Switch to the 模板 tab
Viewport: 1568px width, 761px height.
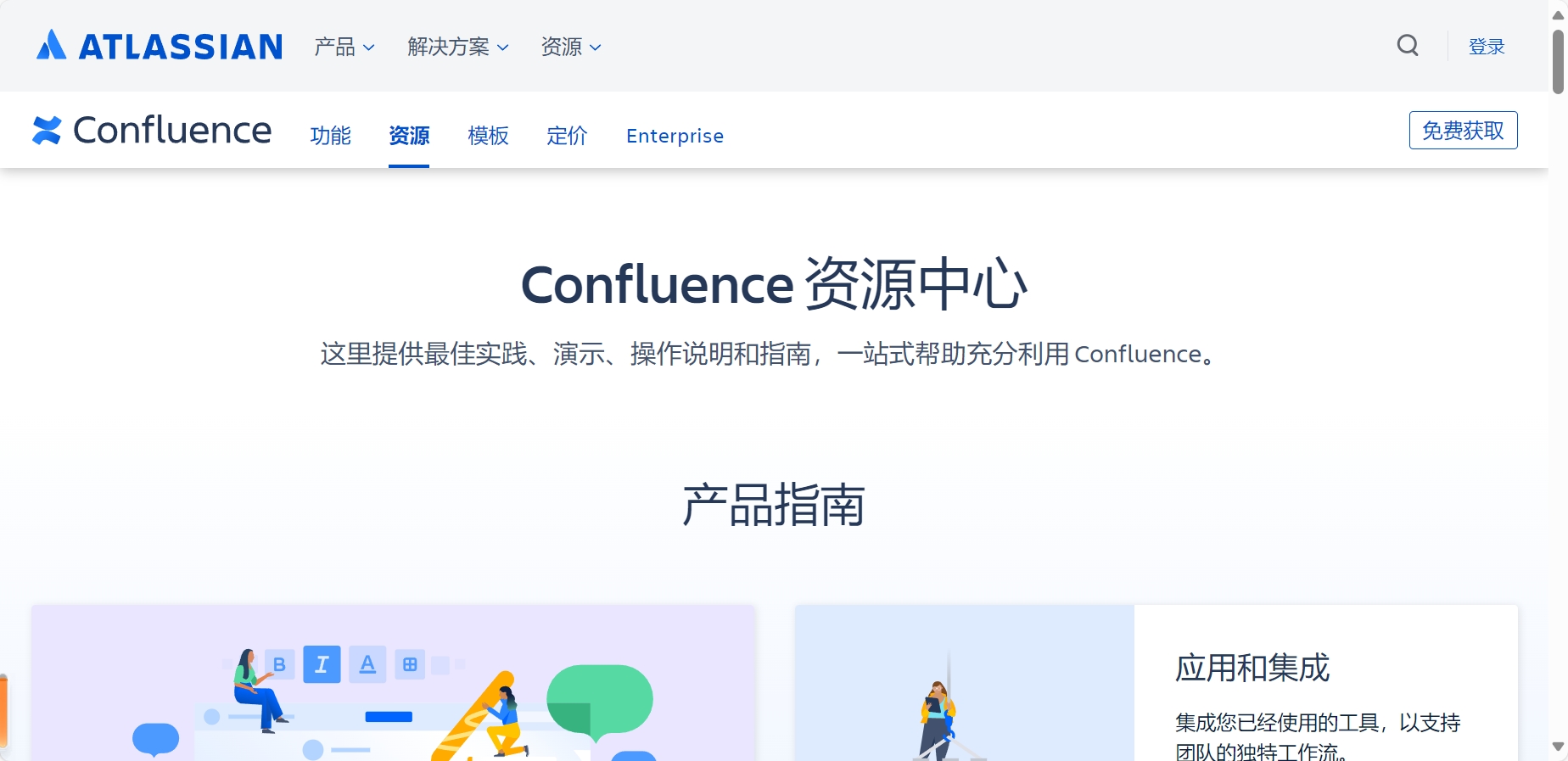pyautogui.click(x=488, y=136)
